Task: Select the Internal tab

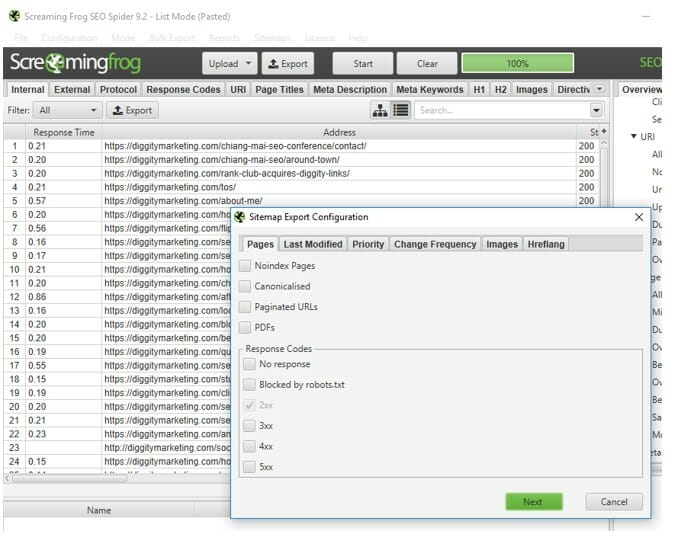Action: (x=28, y=89)
